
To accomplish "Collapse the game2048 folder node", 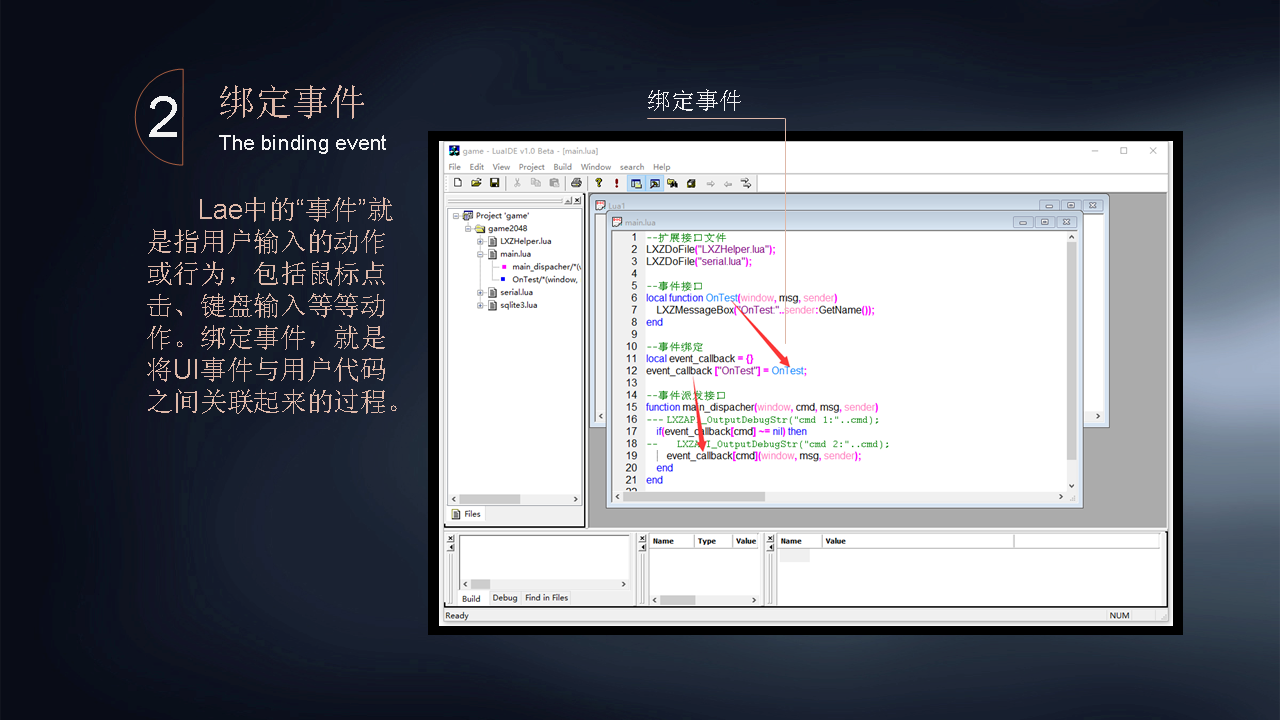I will [468, 229].
